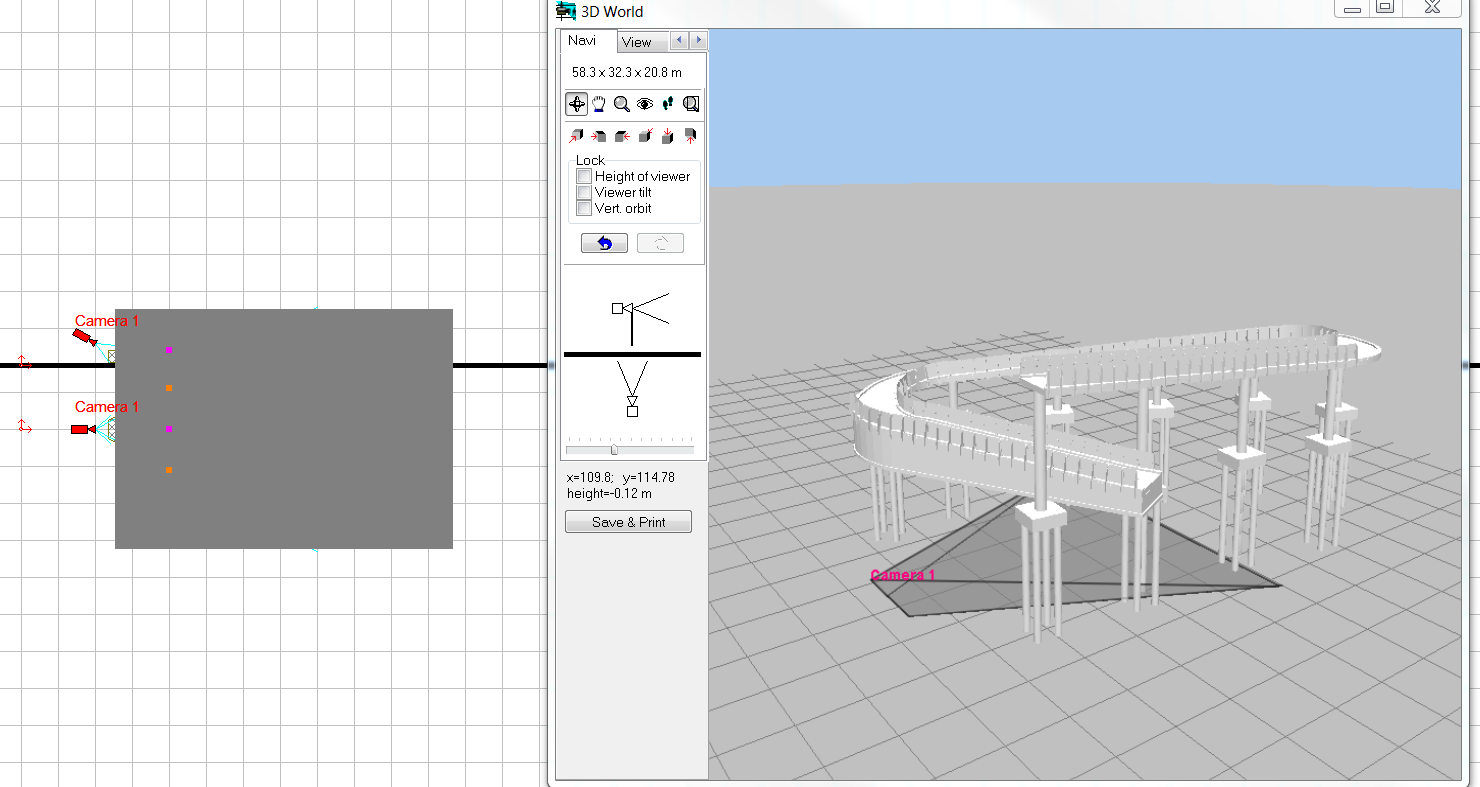This screenshot has width=1480, height=787.
Task: Click the height=-0.12 m readout
Action: (609, 493)
